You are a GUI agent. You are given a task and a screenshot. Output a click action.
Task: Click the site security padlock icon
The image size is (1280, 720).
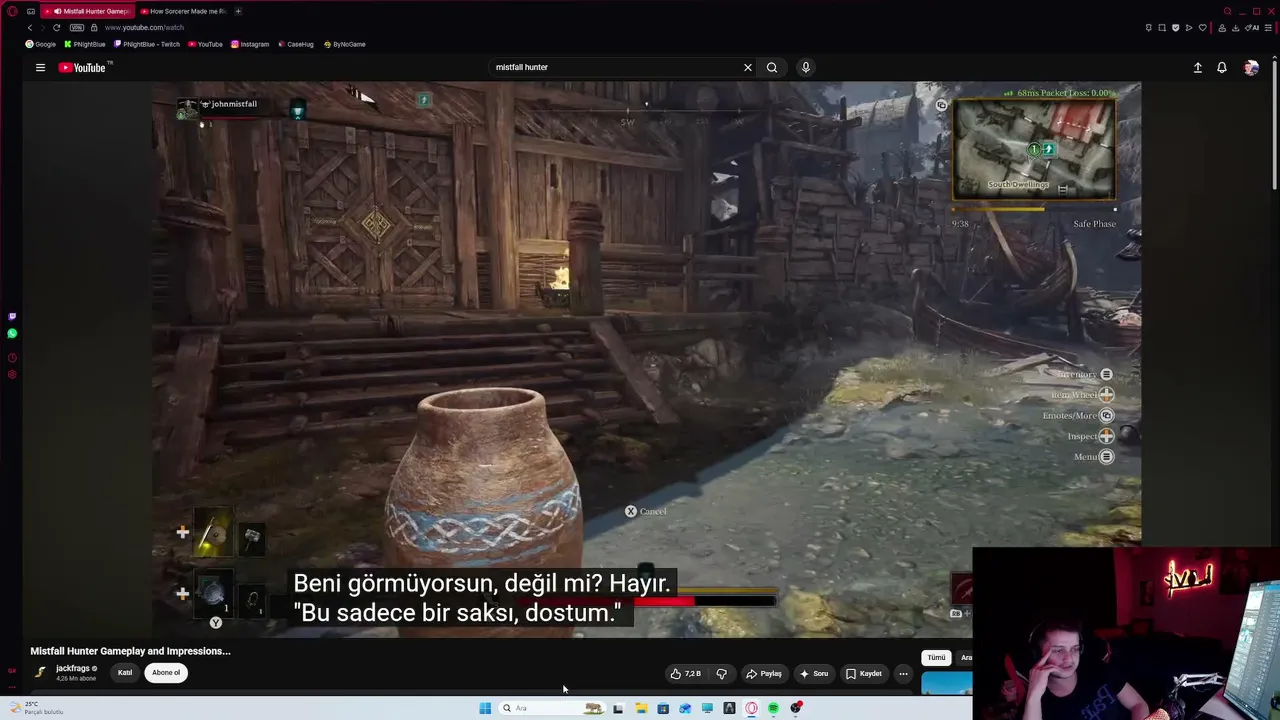click(x=94, y=27)
